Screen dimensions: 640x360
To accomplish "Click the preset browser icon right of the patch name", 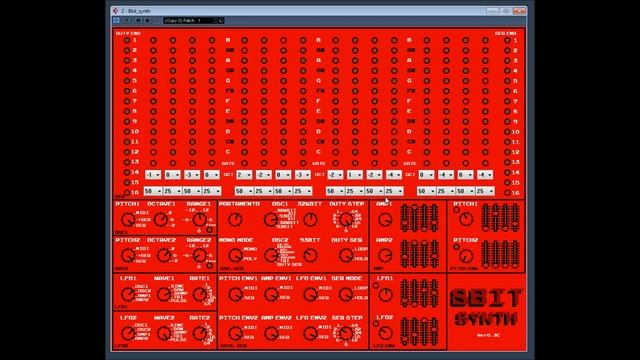I will coord(220,20).
